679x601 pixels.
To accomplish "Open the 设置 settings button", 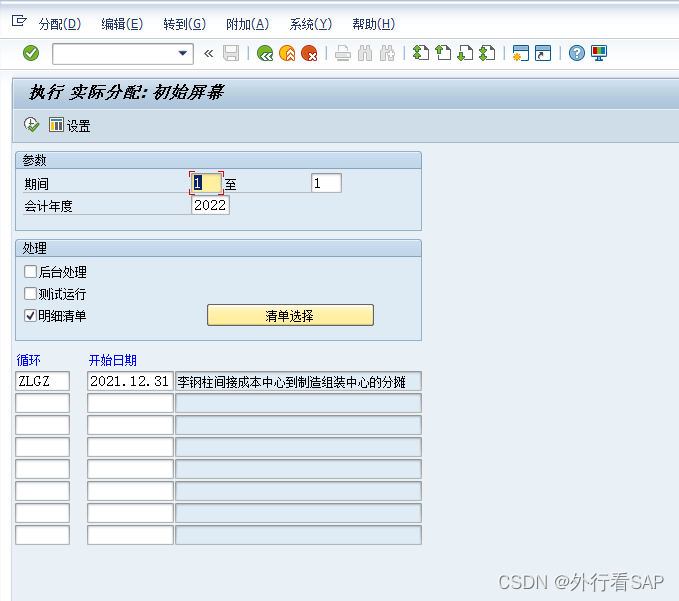I will (70, 126).
